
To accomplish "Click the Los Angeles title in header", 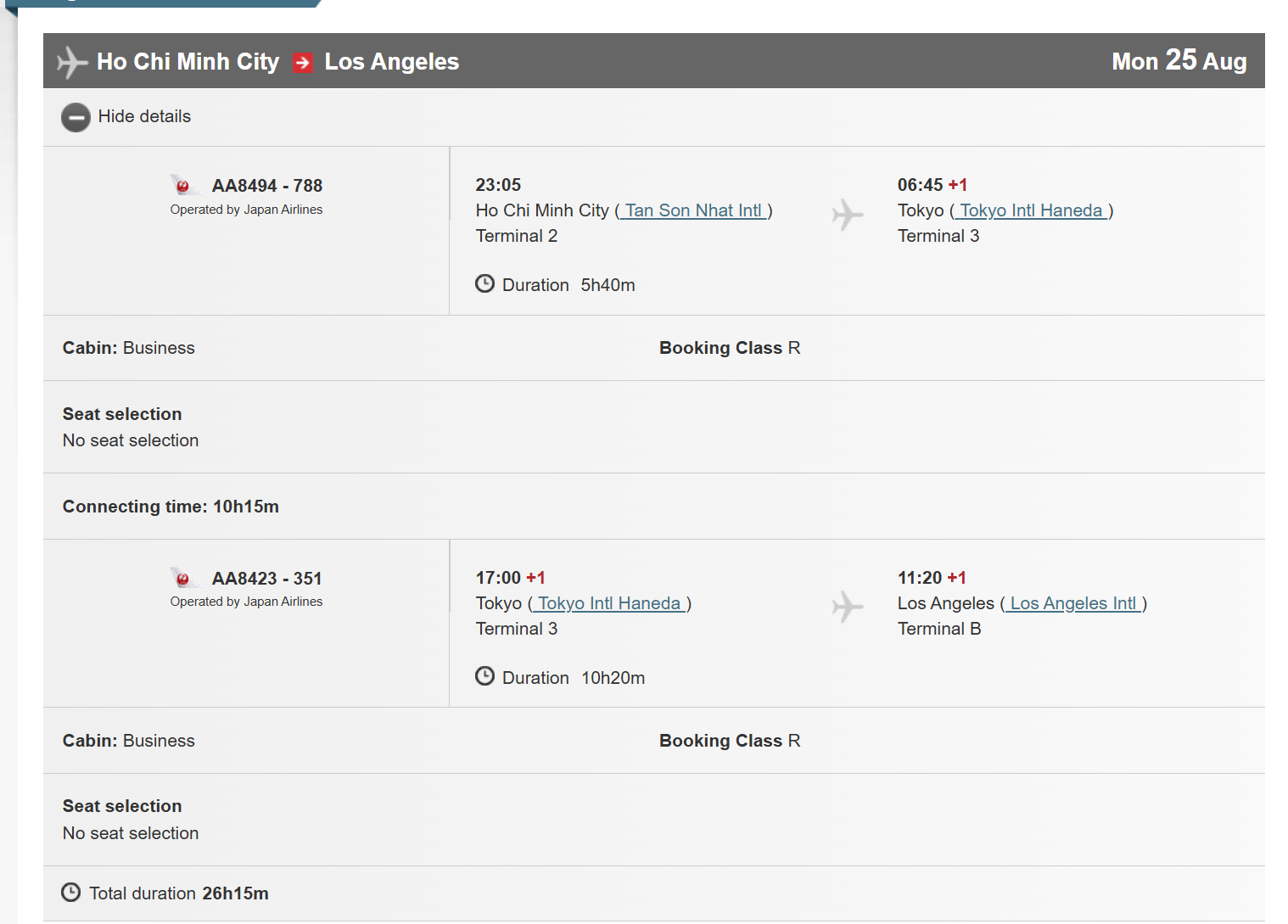I will 392,62.
